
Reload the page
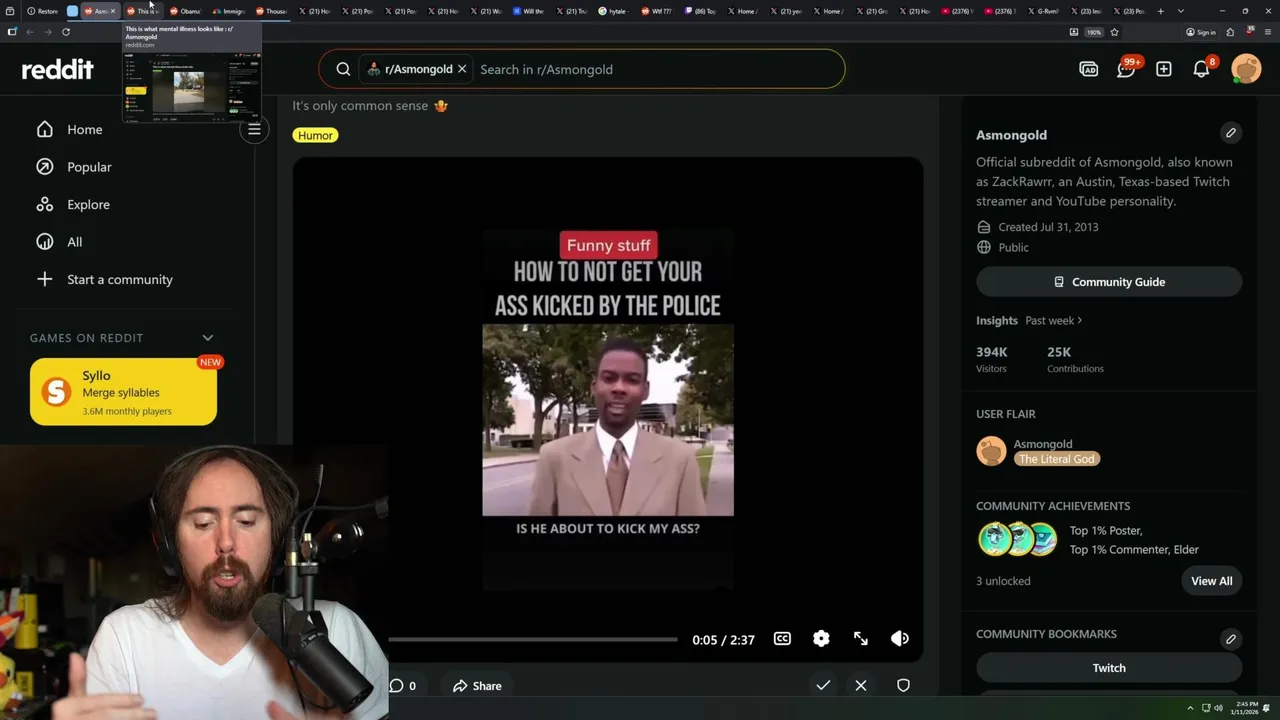[66, 32]
